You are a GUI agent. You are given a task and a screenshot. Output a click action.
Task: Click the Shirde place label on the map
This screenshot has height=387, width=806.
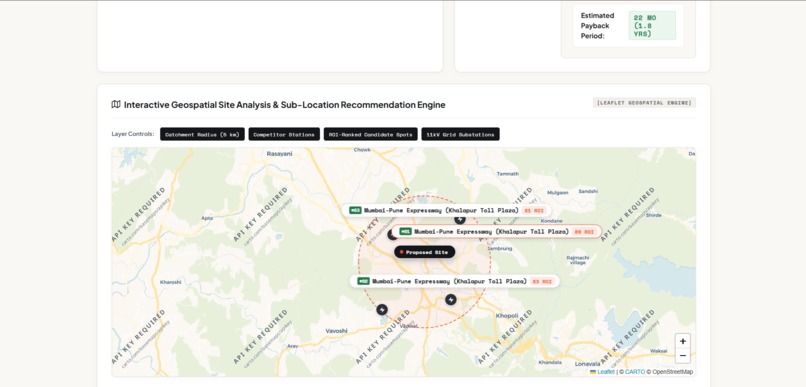[653, 215]
